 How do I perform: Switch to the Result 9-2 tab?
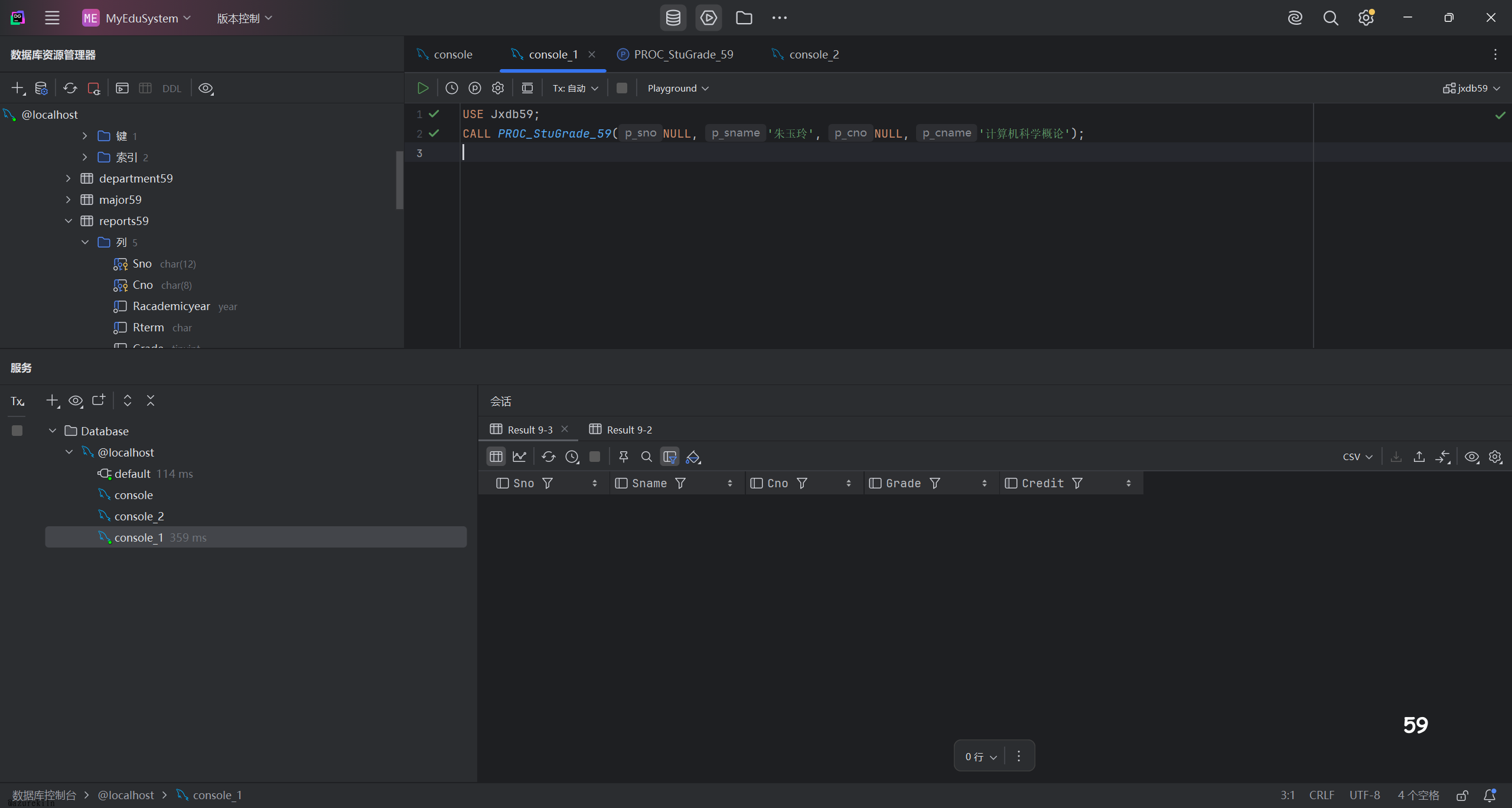628,429
